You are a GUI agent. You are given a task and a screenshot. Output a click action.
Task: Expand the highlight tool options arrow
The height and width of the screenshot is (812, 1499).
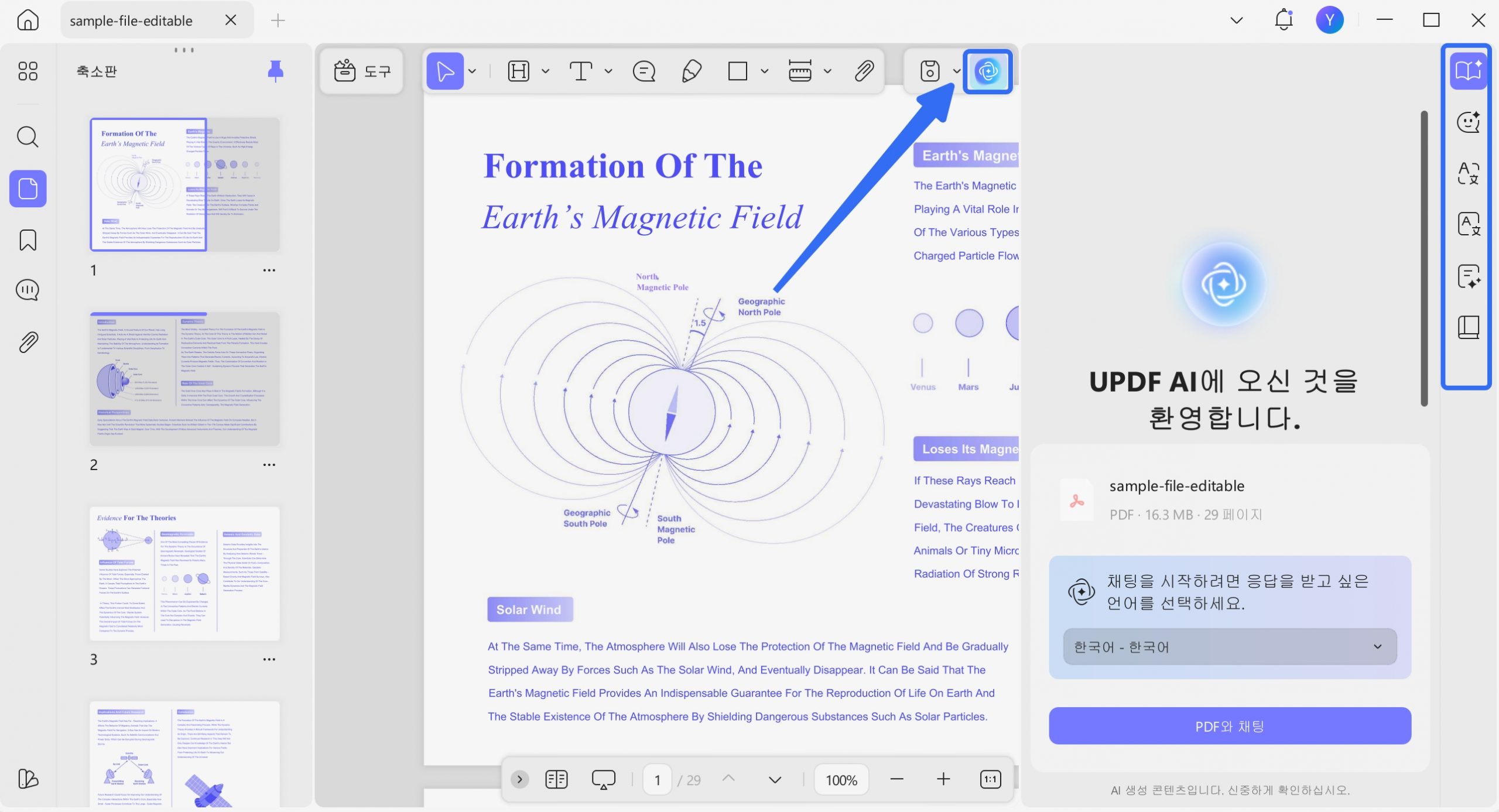546,71
